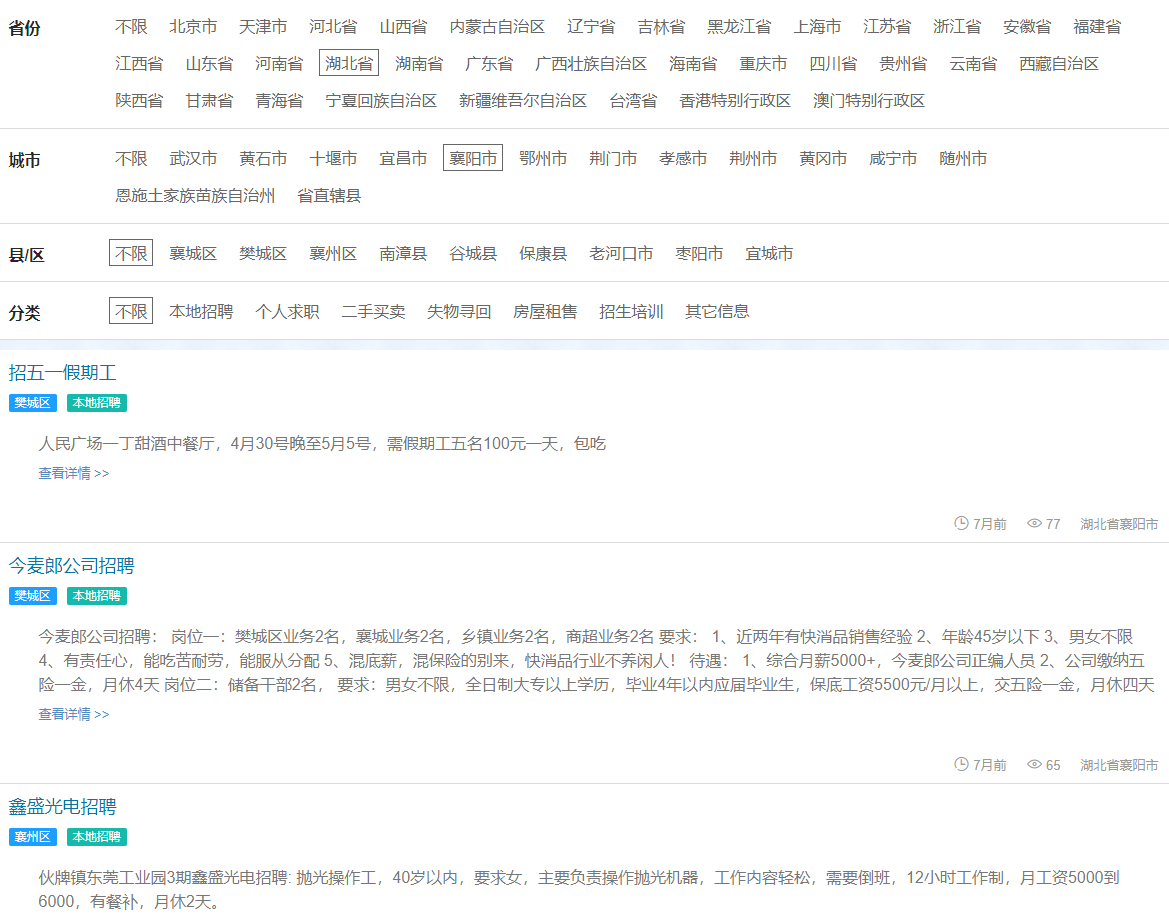The width and height of the screenshot is (1169, 916).
Task: Select 南漳县 district filter
Action: (403, 253)
